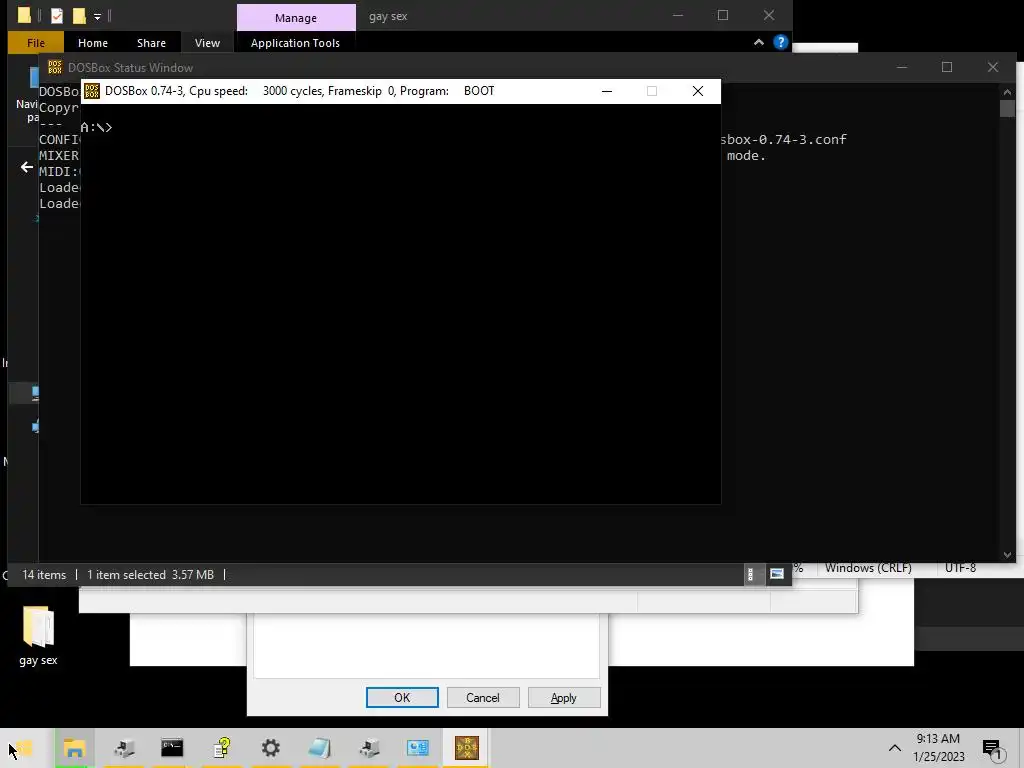Close the DOSBox Status Window
Screen dimensions: 1024x768
point(993,67)
